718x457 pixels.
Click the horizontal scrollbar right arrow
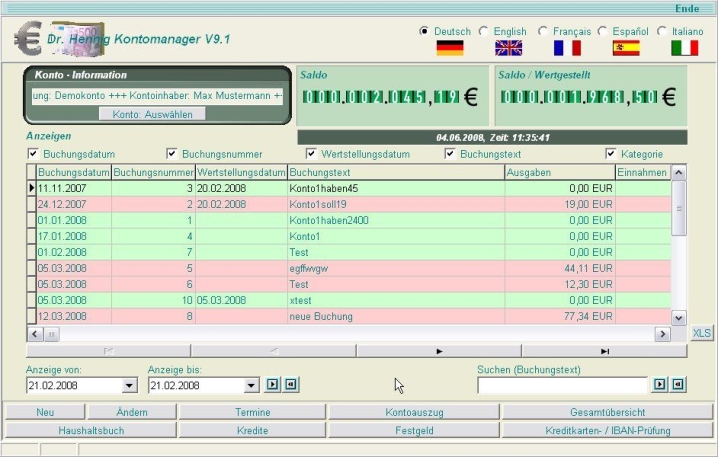click(x=662, y=333)
